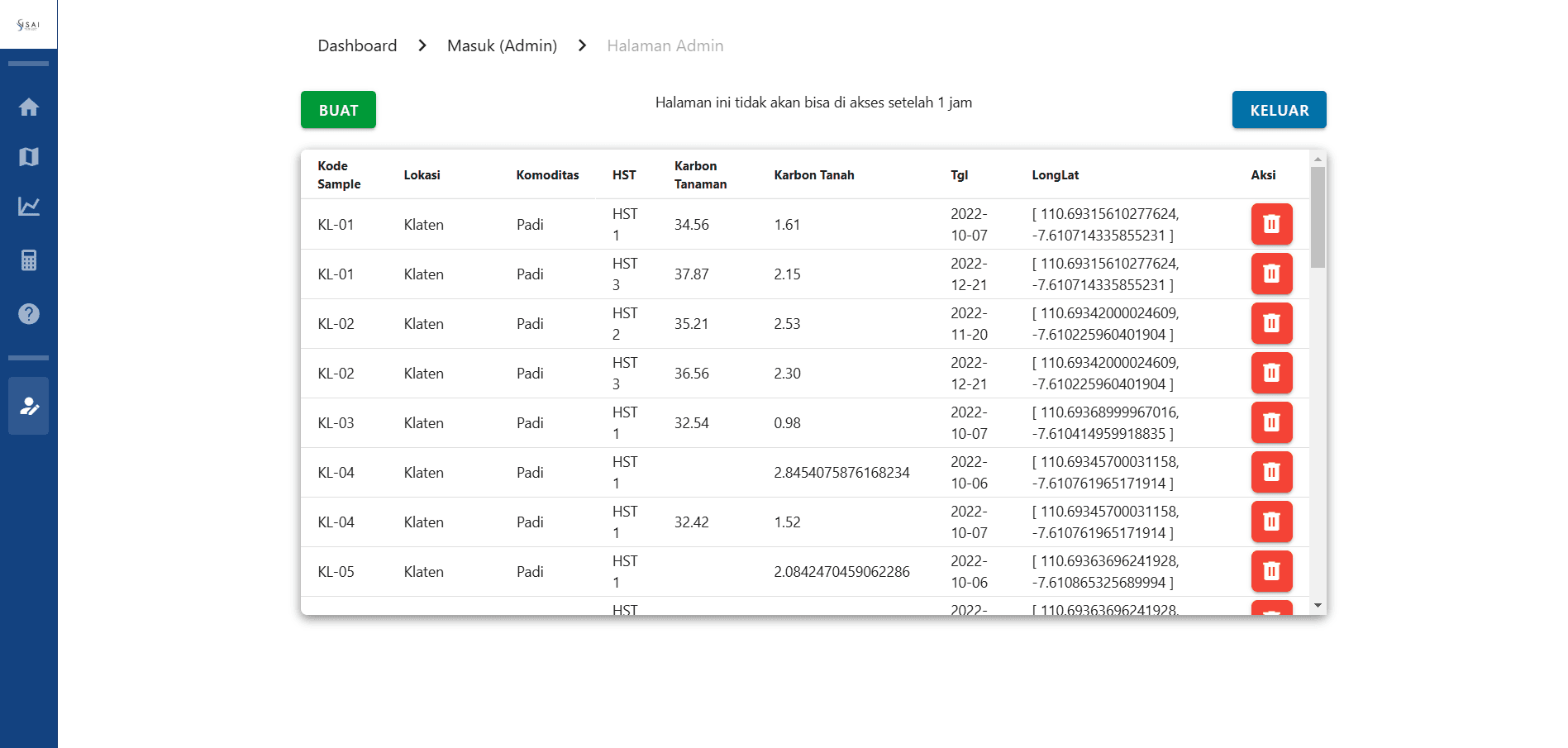Remove the KL-03 sample entry

click(1271, 422)
